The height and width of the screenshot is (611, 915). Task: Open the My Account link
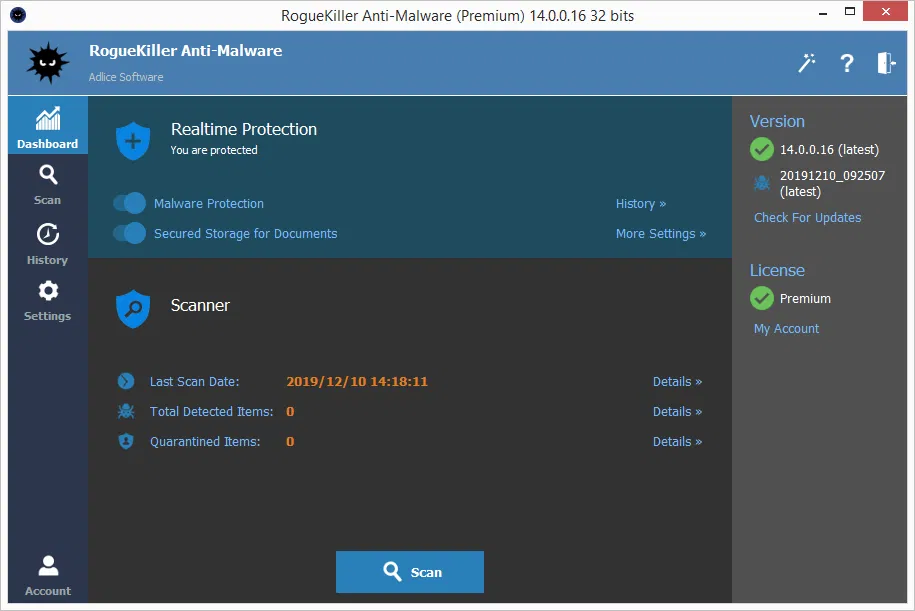786,329
